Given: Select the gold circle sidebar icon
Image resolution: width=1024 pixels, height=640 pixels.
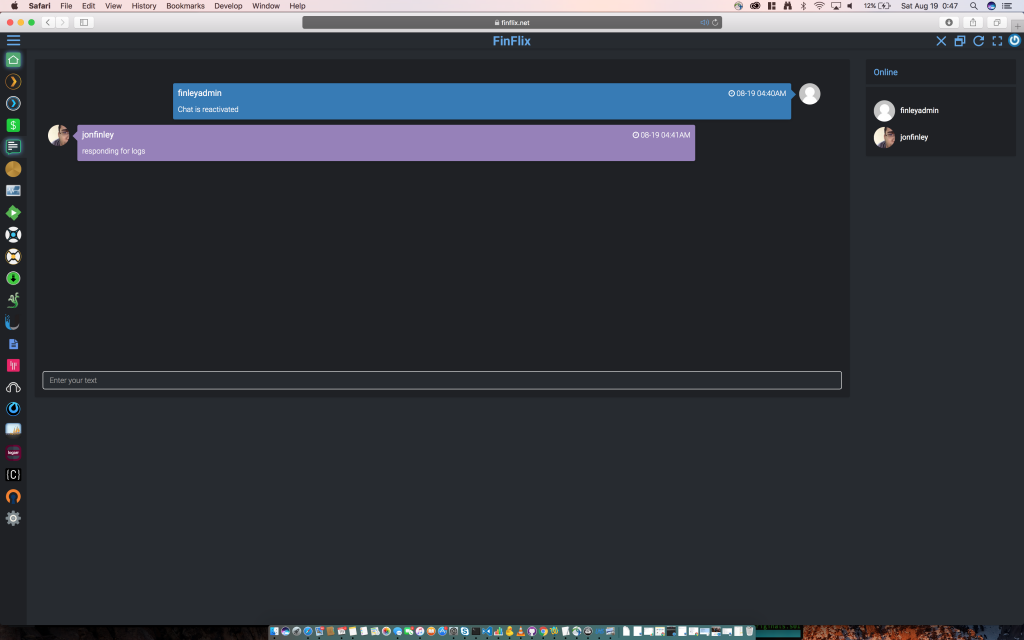Looking at the screenshot, I should (x=13, y=169).
